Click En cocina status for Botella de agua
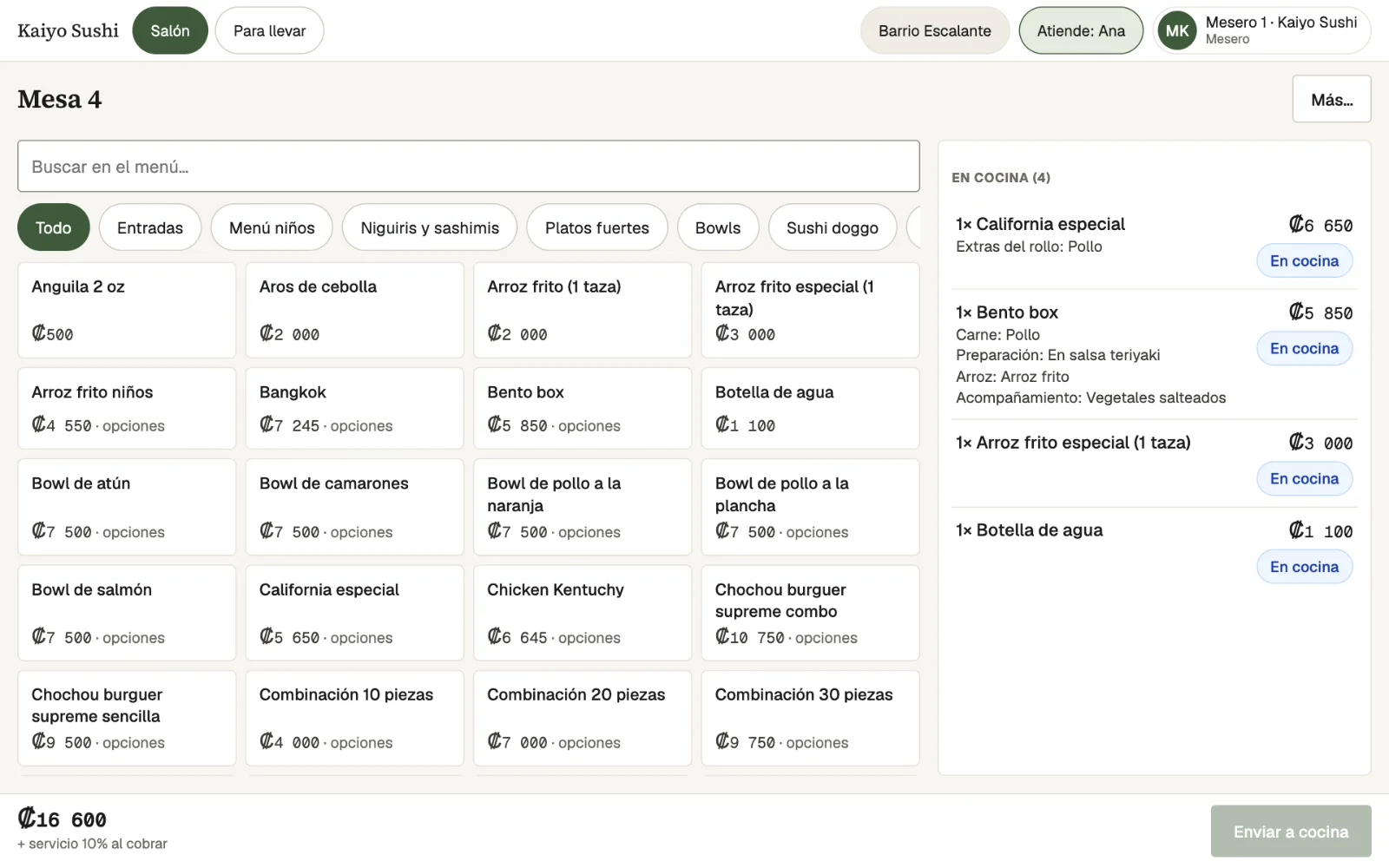 pyautogui.click(x=1305, y=568)
